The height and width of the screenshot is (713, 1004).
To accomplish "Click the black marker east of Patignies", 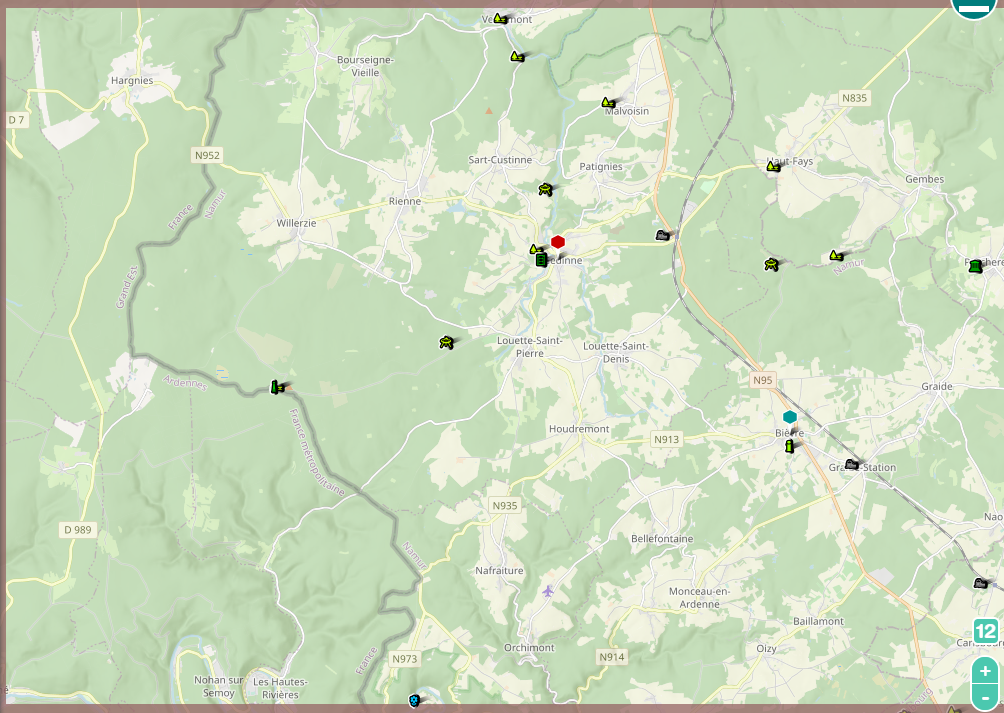I will coord(661,235).
